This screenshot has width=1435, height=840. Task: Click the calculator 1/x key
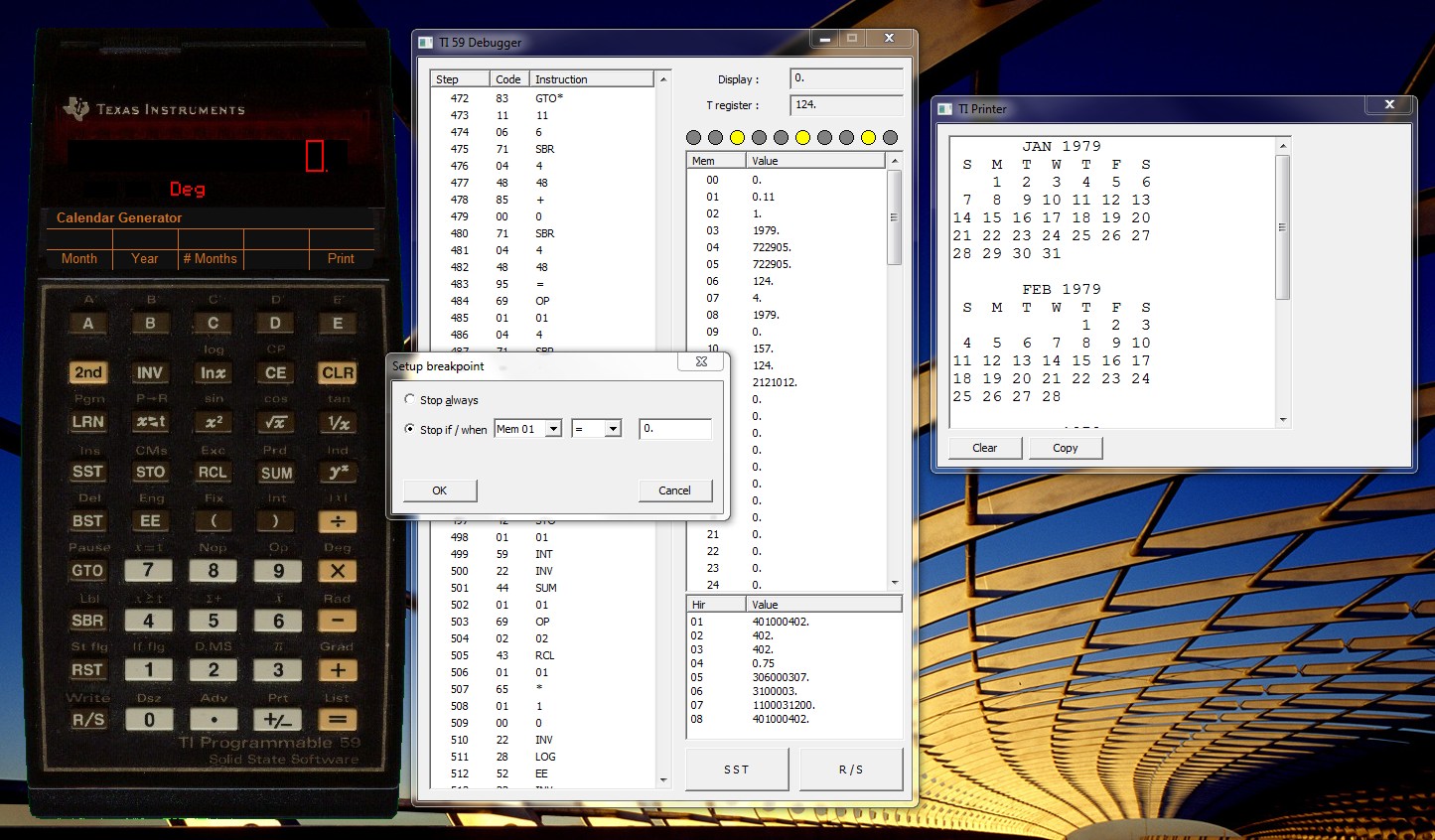click(338, 422)
